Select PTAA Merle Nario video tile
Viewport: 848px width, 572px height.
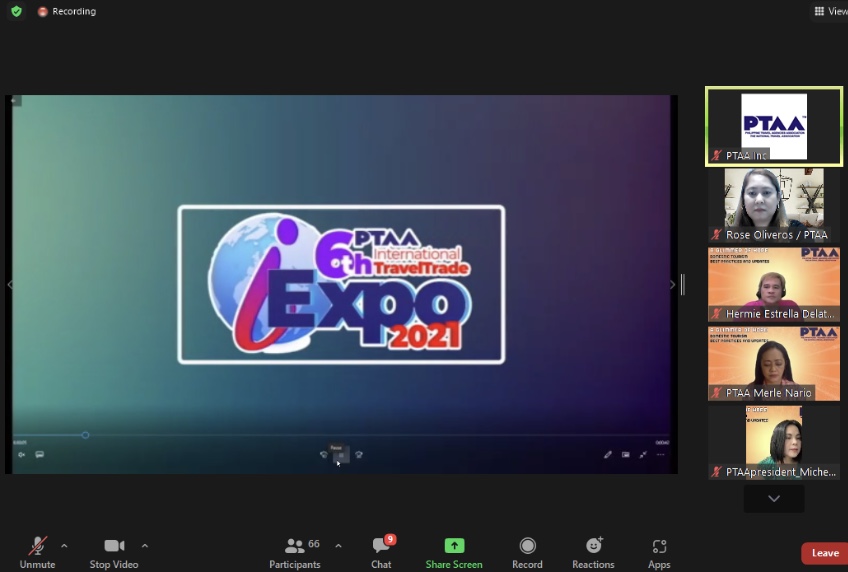[x=774, y=363]
